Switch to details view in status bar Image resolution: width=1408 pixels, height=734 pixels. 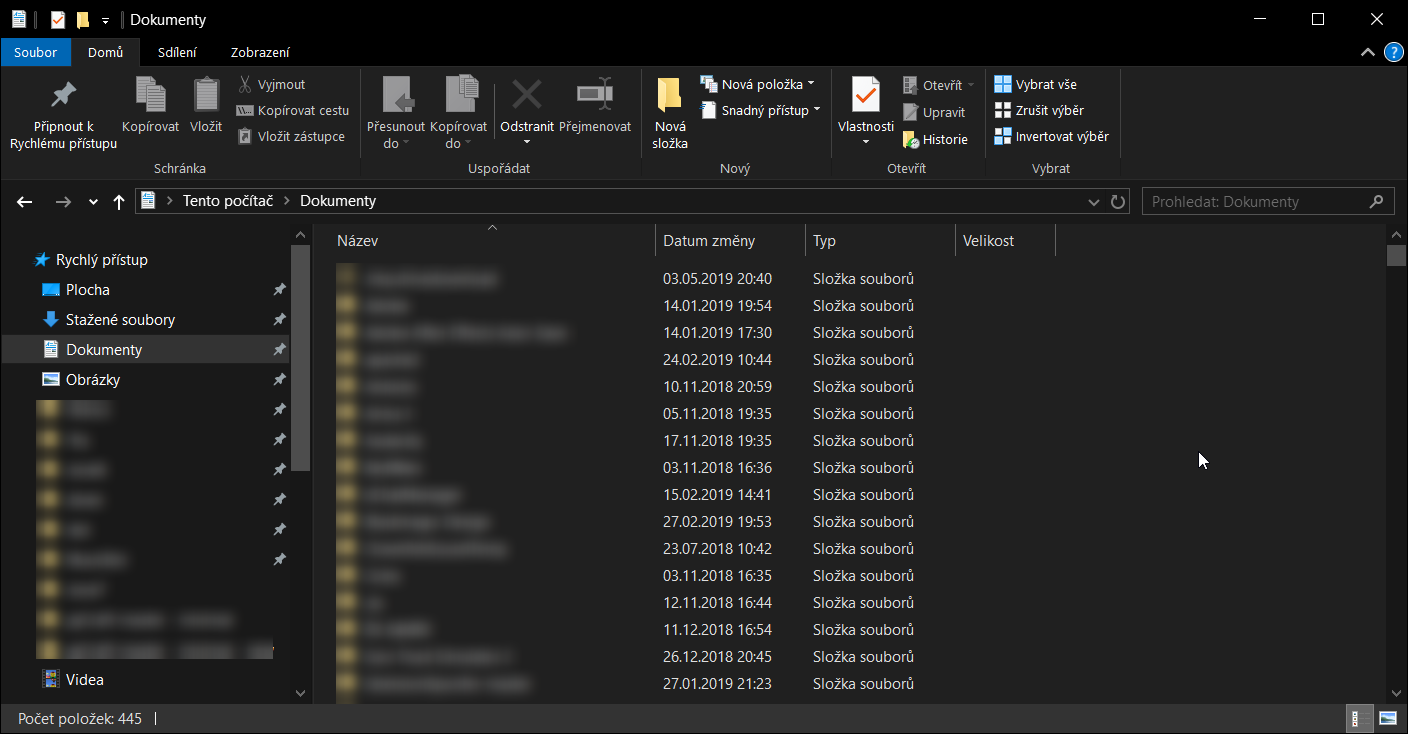(1359, 718)
